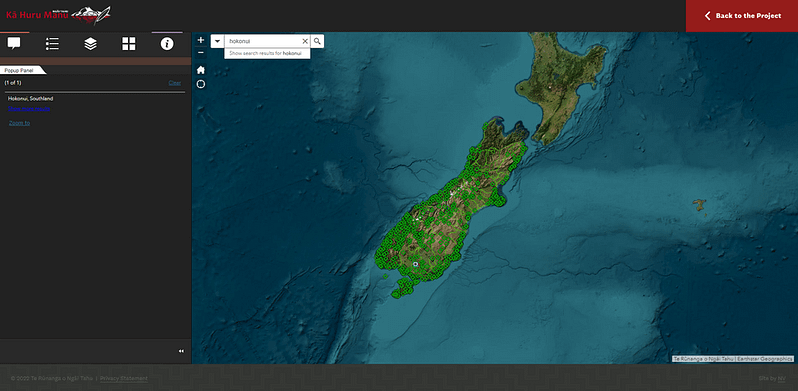The image size is (798, 391).
Task: Open the layers stack icon
Action: [x=91, y=44]
